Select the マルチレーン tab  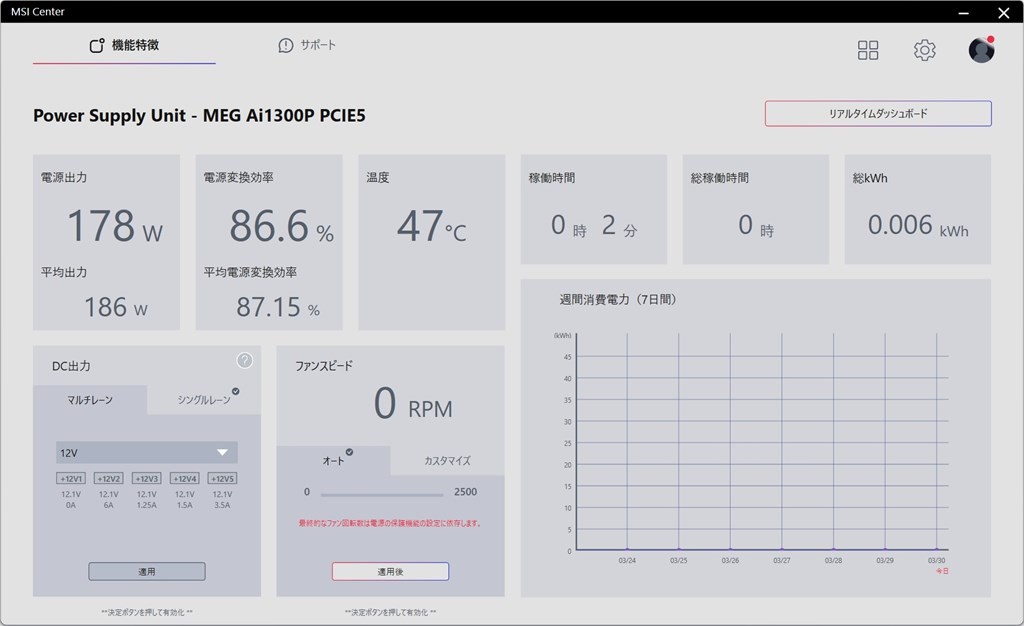click(x=90, y=399)
